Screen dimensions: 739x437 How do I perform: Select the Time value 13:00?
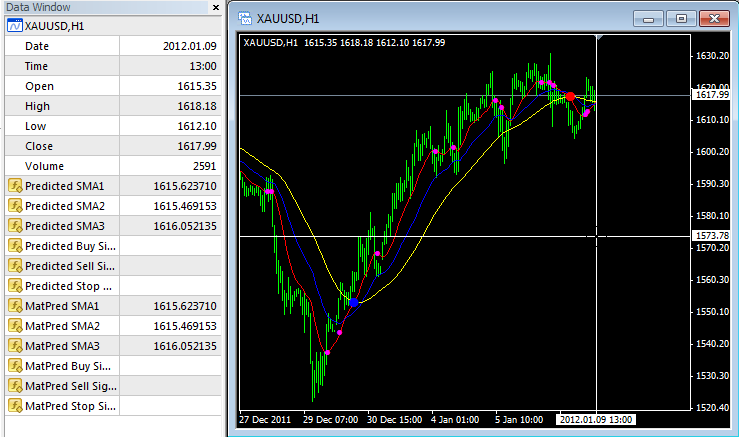[x=203, y=66]
